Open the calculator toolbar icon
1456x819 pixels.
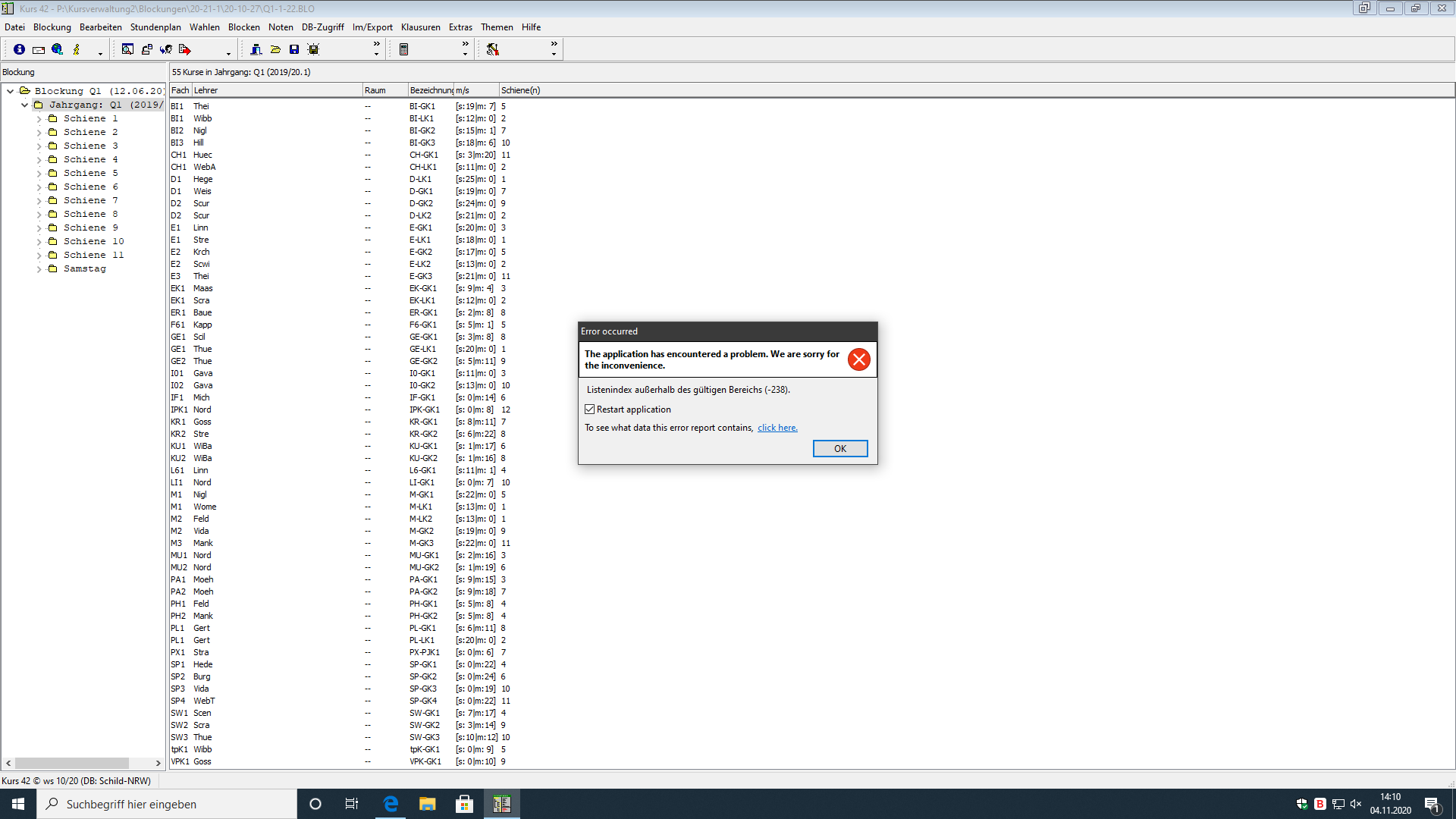(404, 49)
